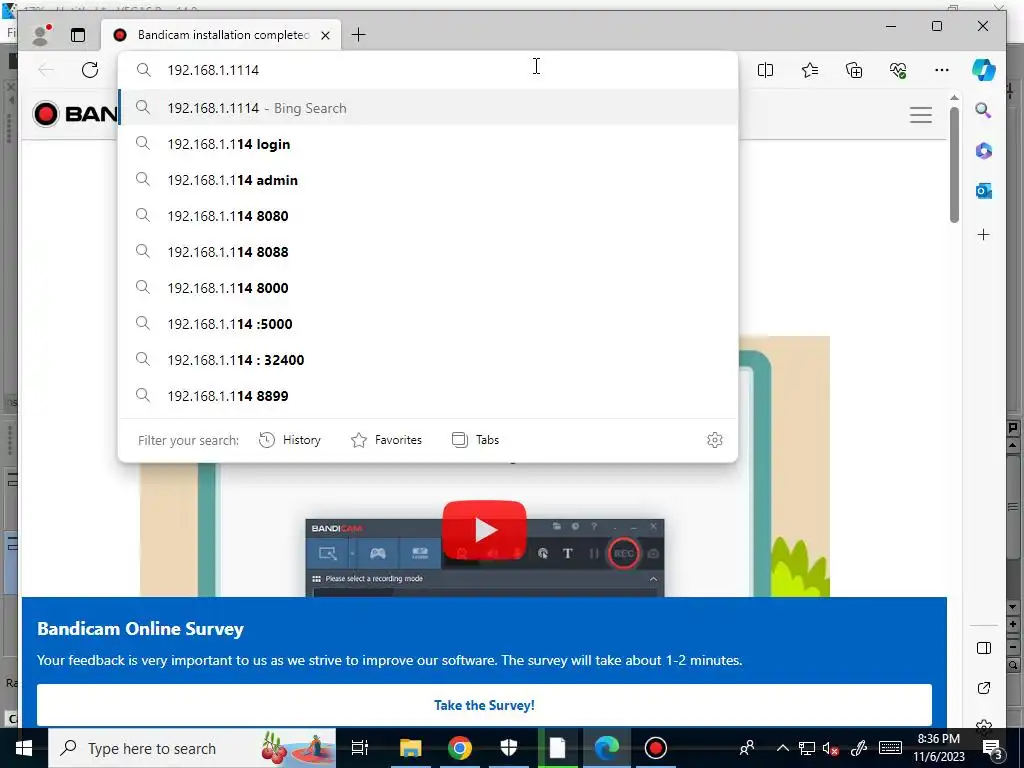Viewport: 1024px width, 768px height.
Task: Click the sidebar Search icon
Action: click(x=984, y=110)
